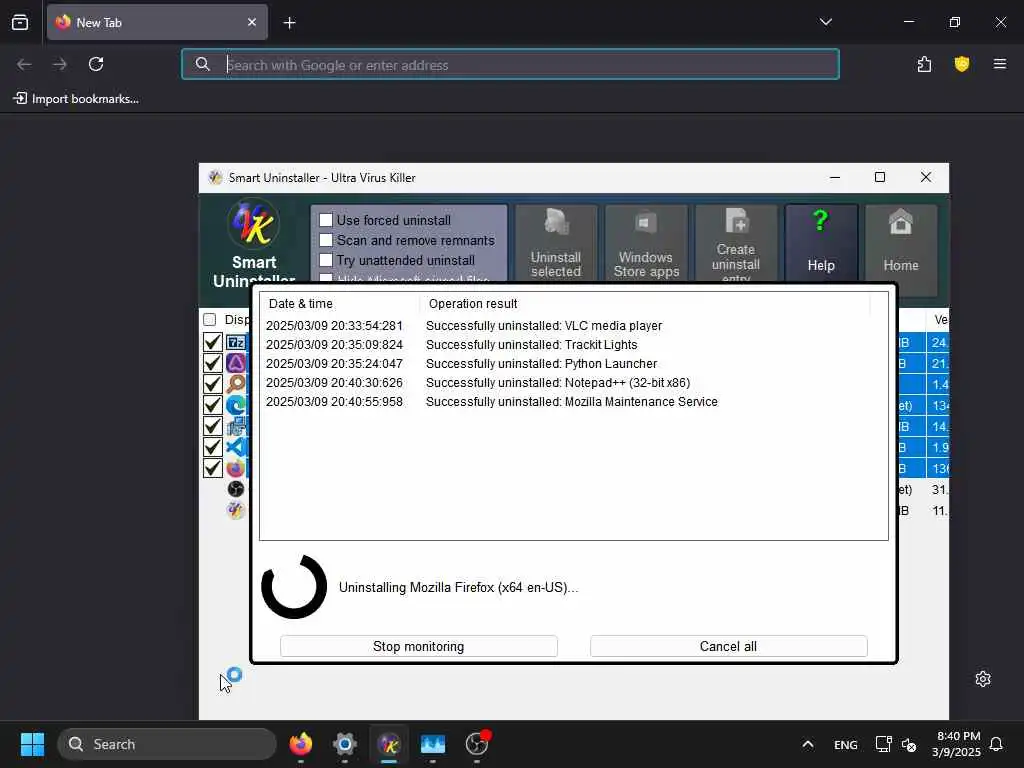Select the OBS Studio icon in list

click(x=236, y=488)
